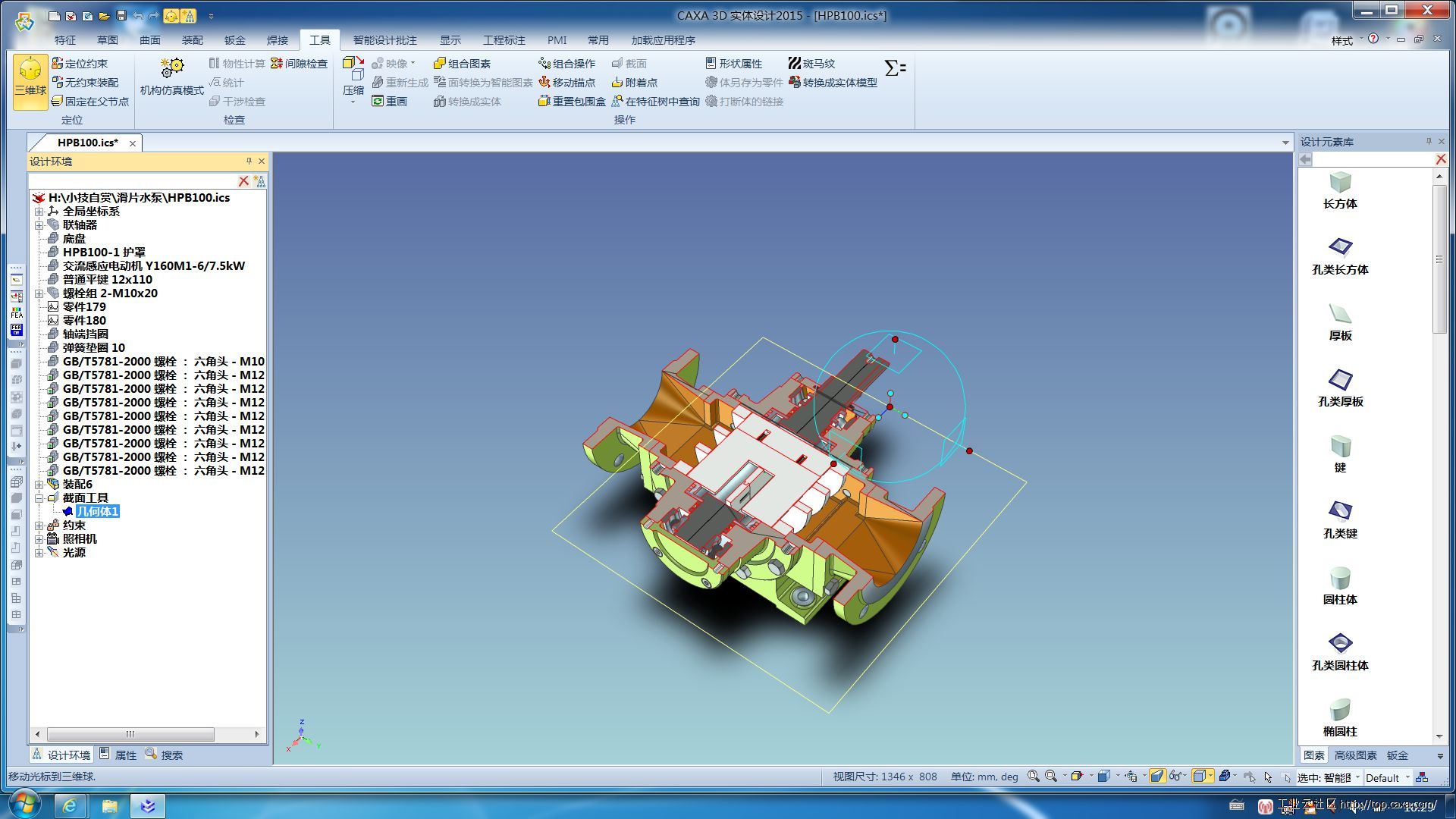Screen dimensions: 1456x819
Task: Expand 装配6 tree node
Action: [39, 485]
